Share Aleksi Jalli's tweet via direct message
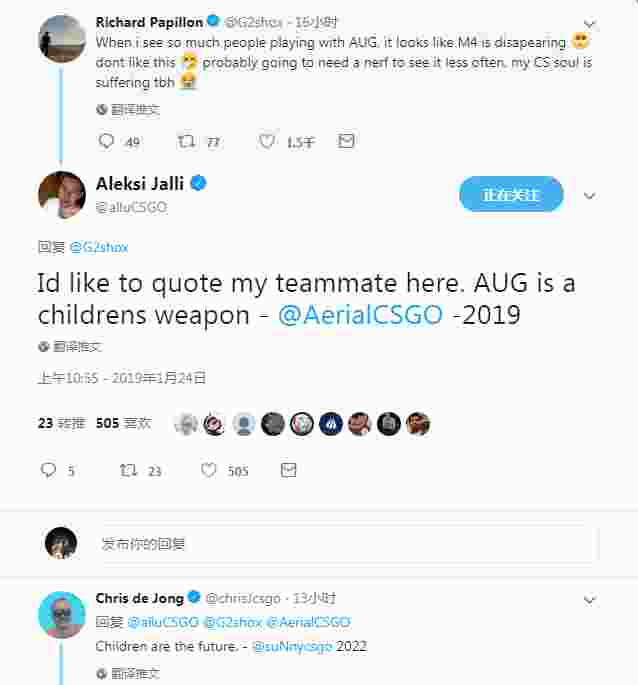The height and width of the screenshot is (685, 638). (x=288, y=470)
